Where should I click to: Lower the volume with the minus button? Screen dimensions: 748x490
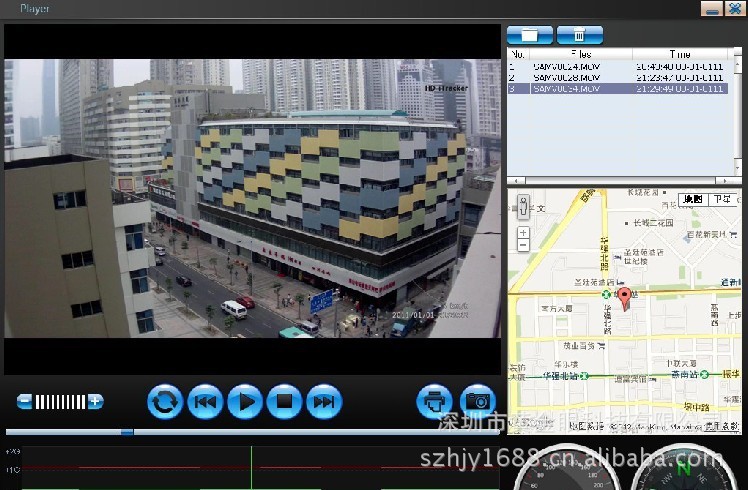pos(25,401)
